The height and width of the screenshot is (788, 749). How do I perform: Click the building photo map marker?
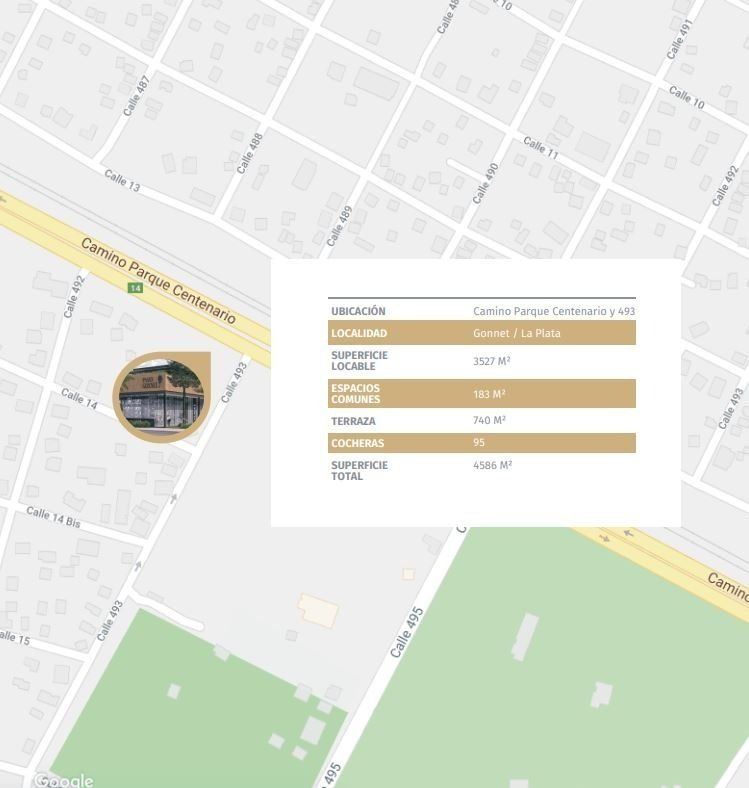(161, 397)
